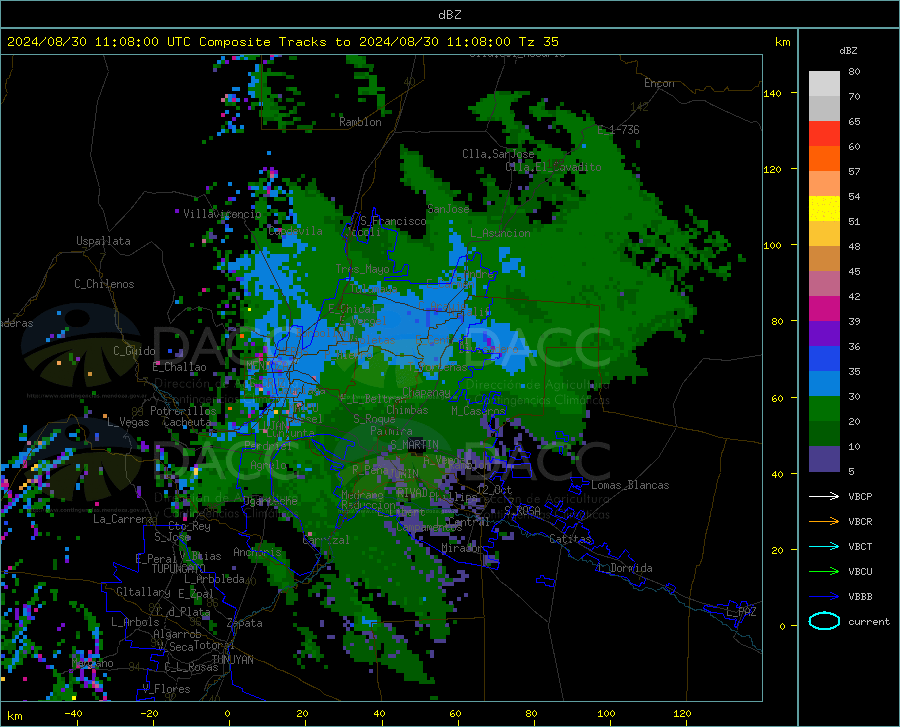Click the x-axis '0' km label
The image size is (900, 727).
pyautogui.click(x=228, y=713)
